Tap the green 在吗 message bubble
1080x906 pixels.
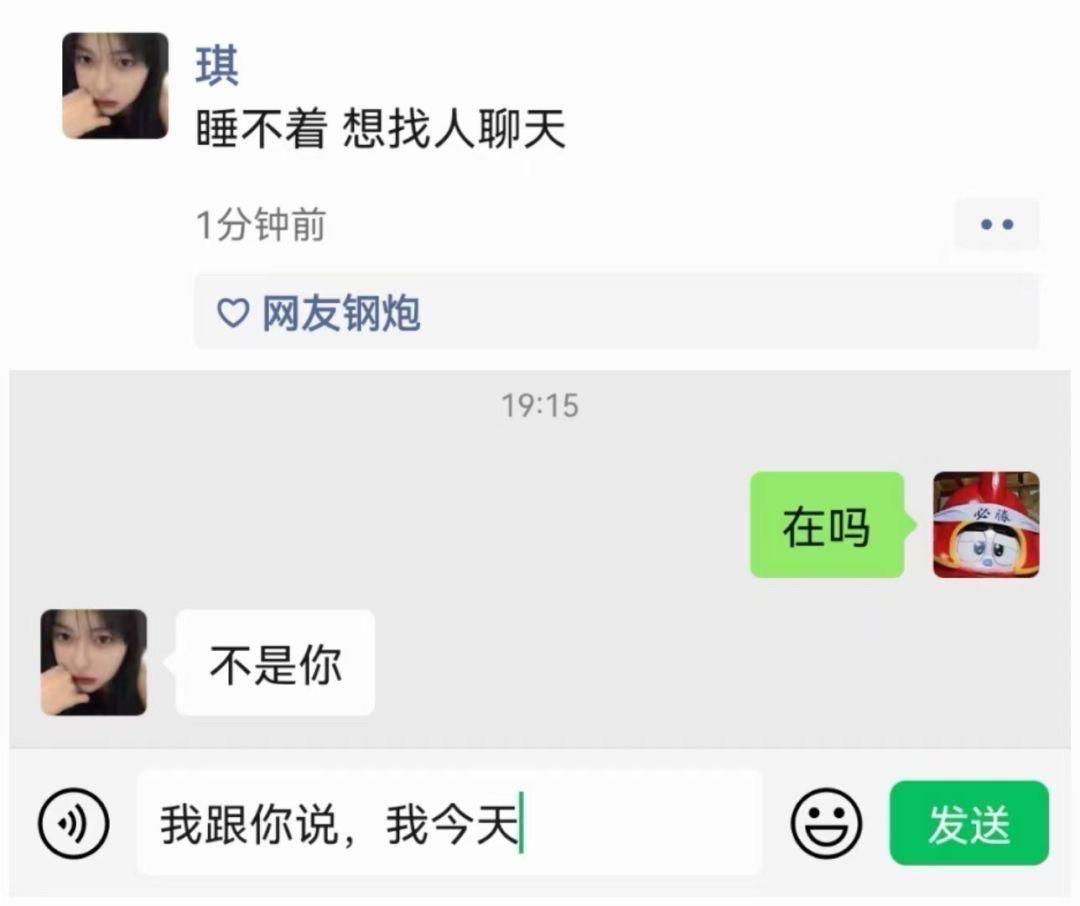(x=827, y=525)
